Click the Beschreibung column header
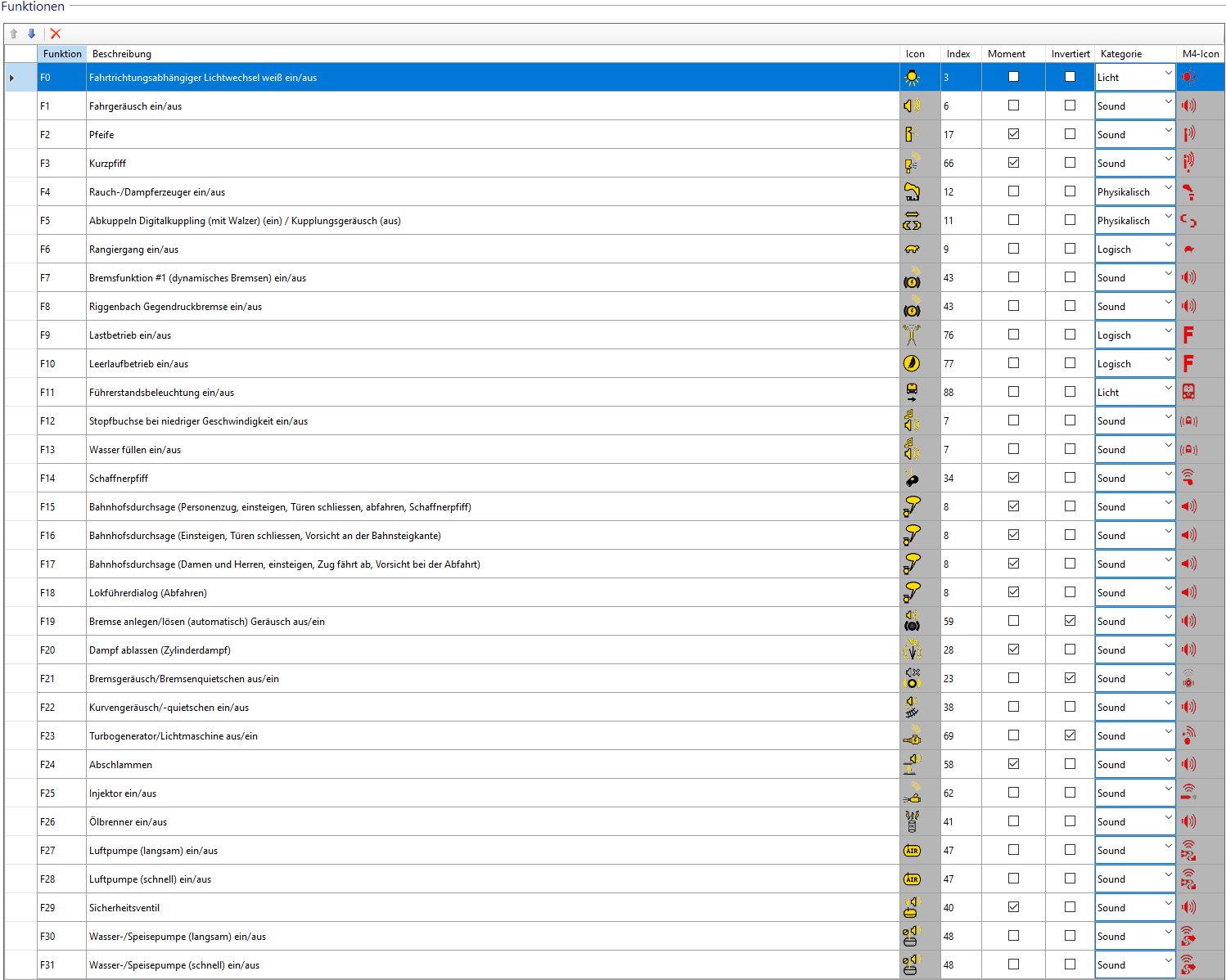This screenshot has height=980, width=1226. 122,54
